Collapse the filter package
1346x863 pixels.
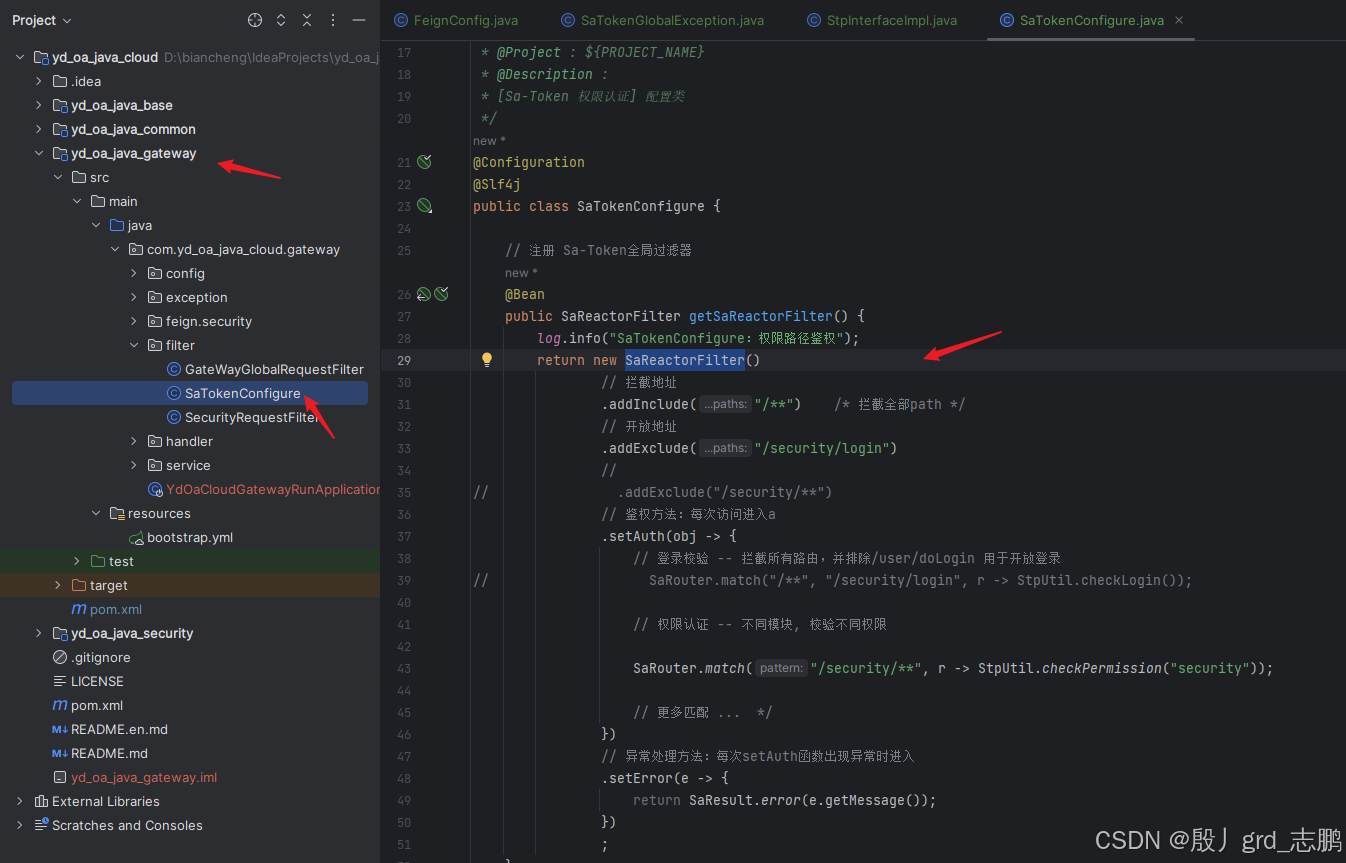134,345
